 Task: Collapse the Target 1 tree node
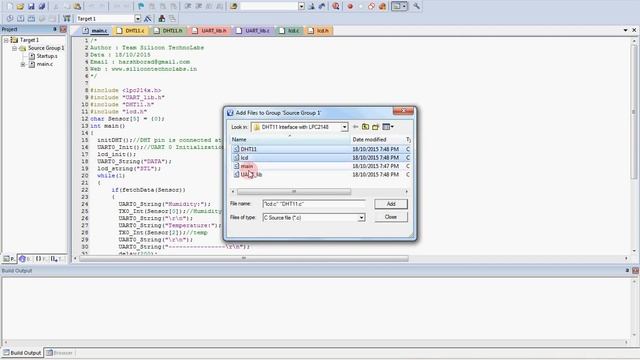pos(6,40)
